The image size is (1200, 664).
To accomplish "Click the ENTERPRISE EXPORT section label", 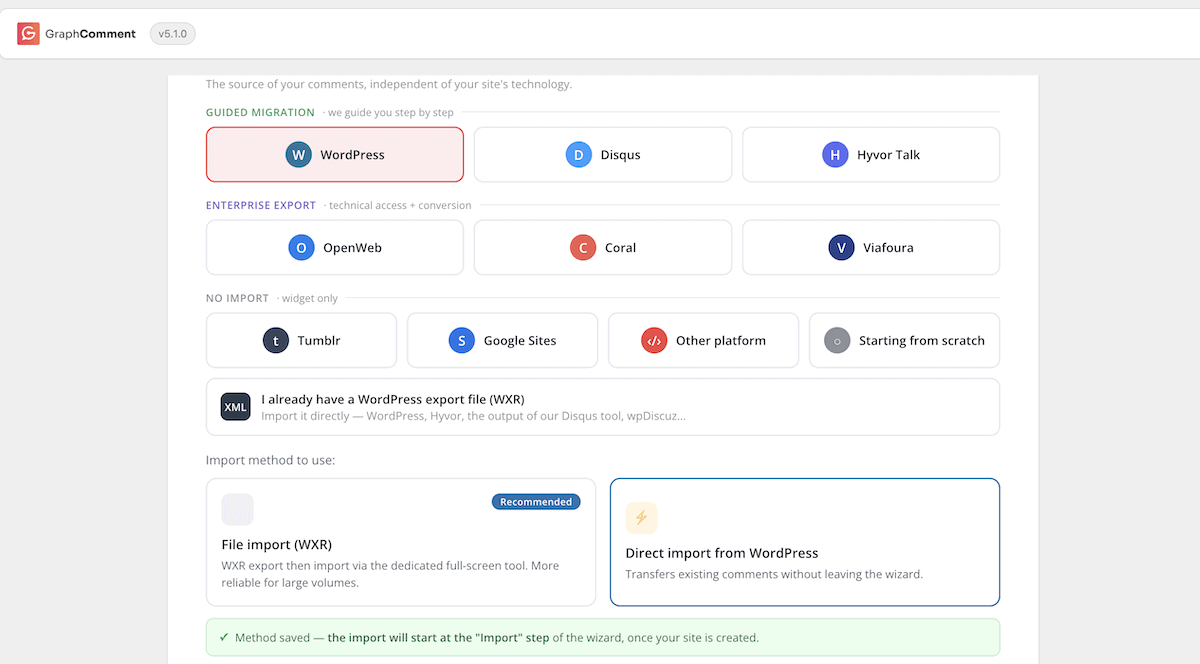I will click(261, 205).
